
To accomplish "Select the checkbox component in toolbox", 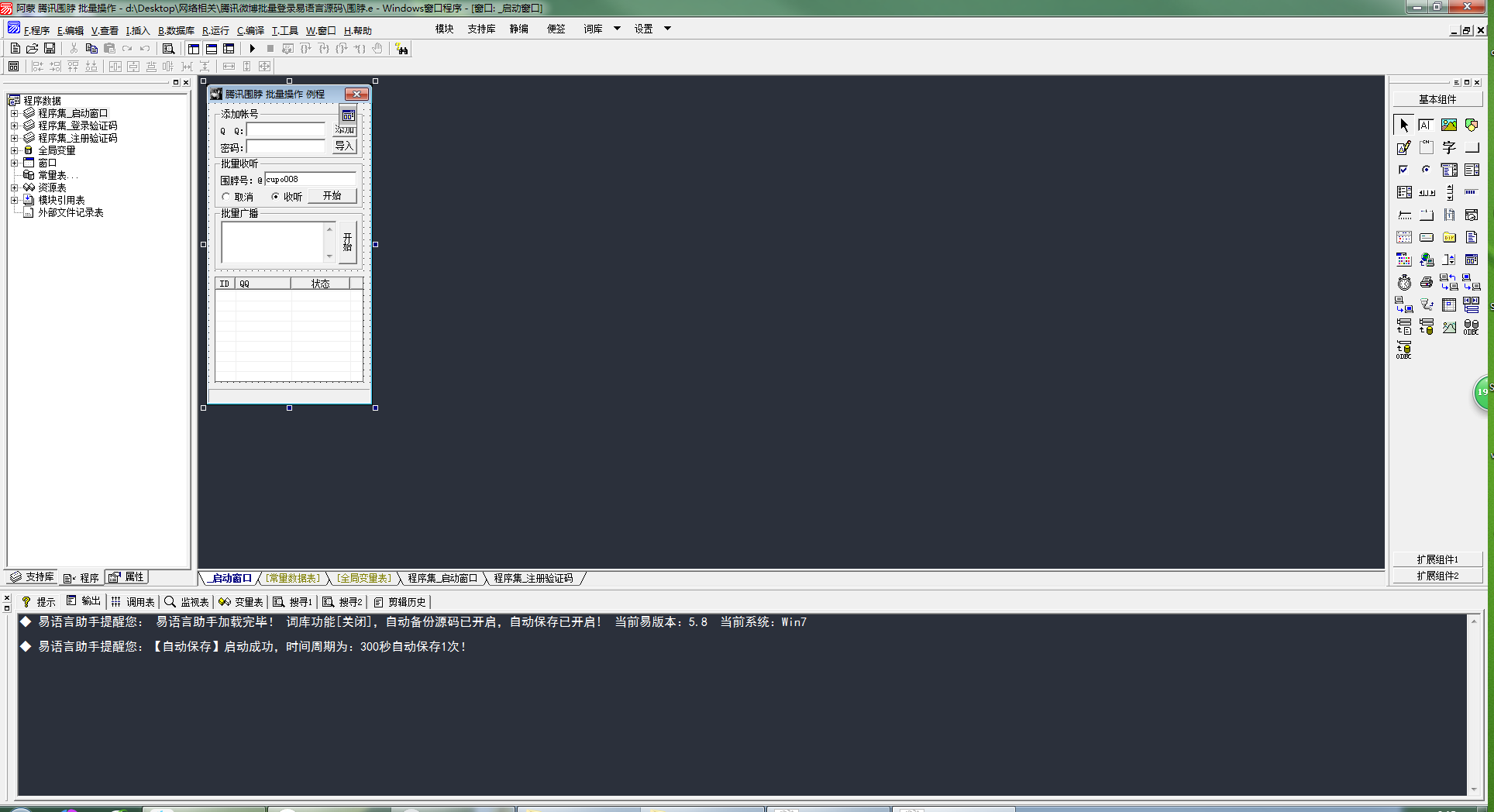I will click(x=1404, y=170).
